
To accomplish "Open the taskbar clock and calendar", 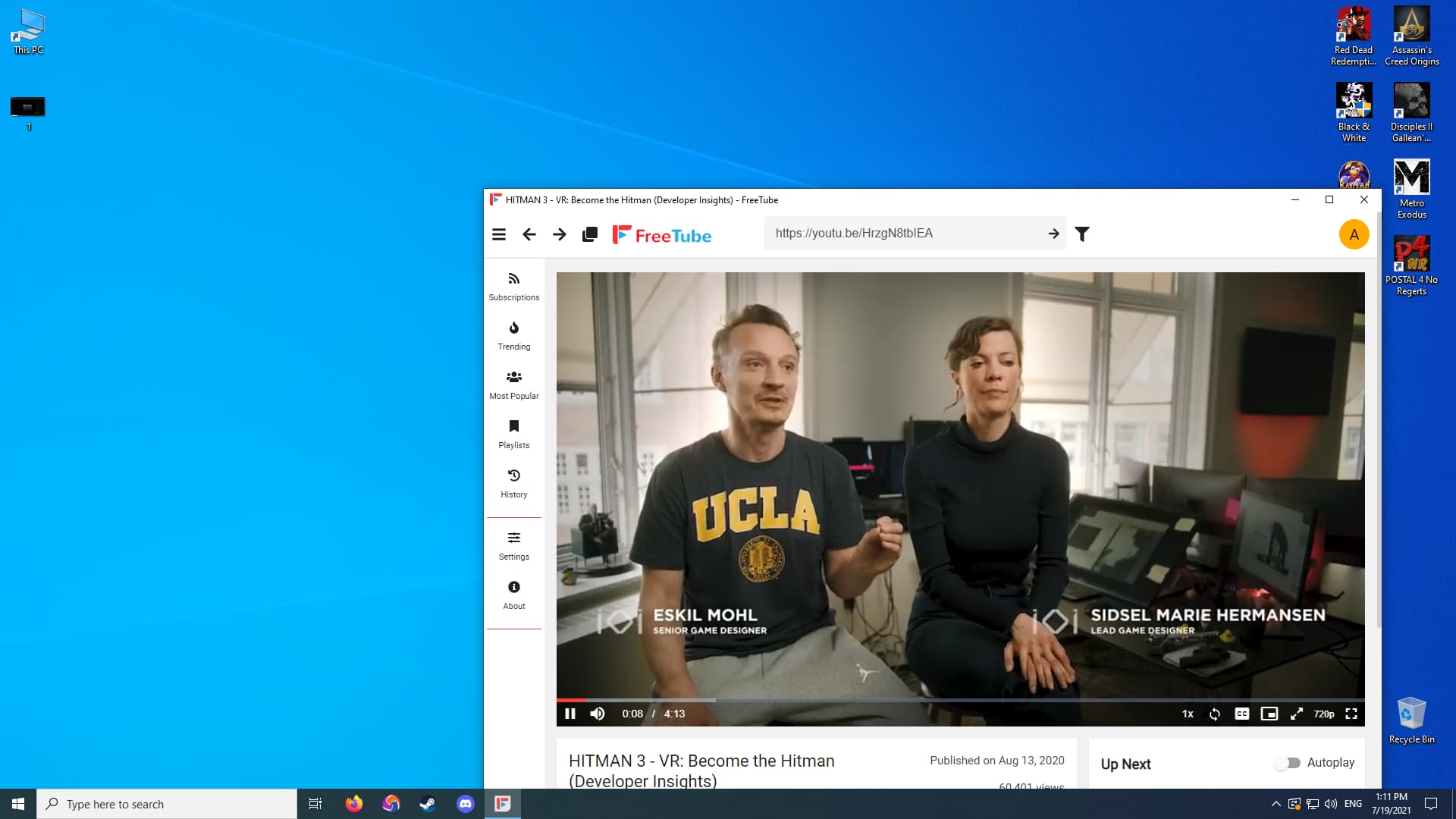I will 1392,804.
